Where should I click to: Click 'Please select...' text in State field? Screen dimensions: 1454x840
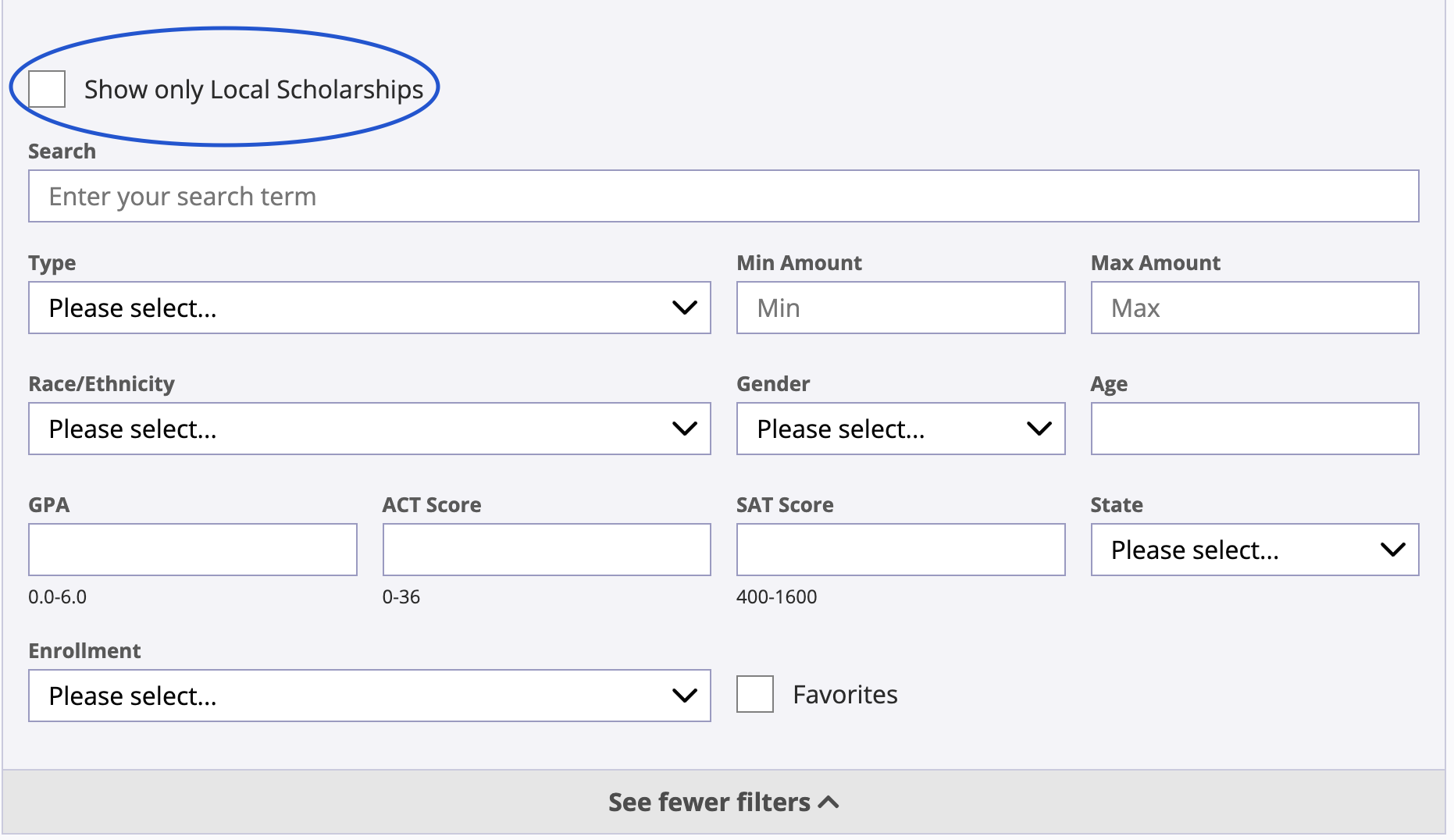coord(1195,550)
